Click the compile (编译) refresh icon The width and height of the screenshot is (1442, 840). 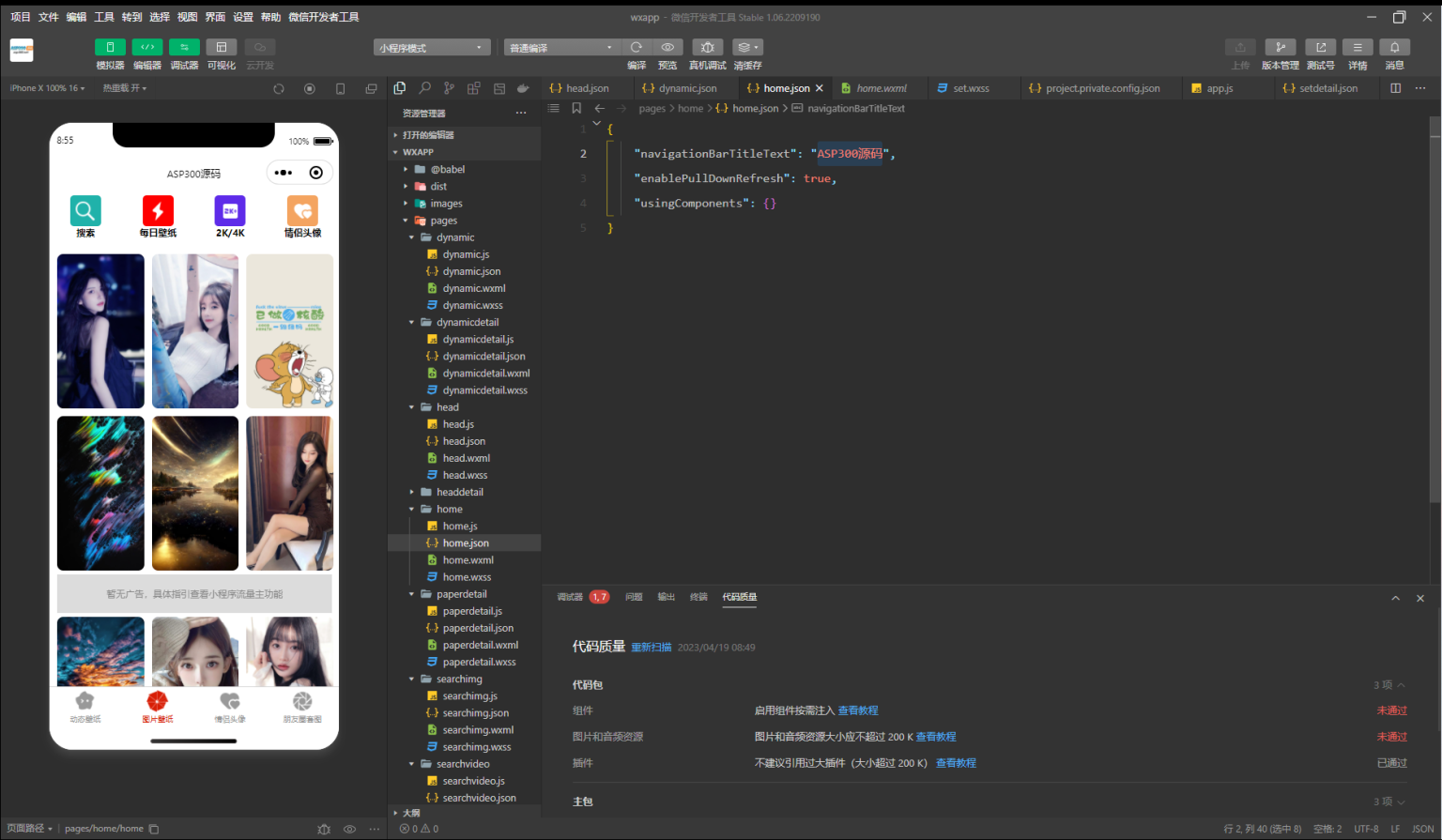[x=637, y=48]
